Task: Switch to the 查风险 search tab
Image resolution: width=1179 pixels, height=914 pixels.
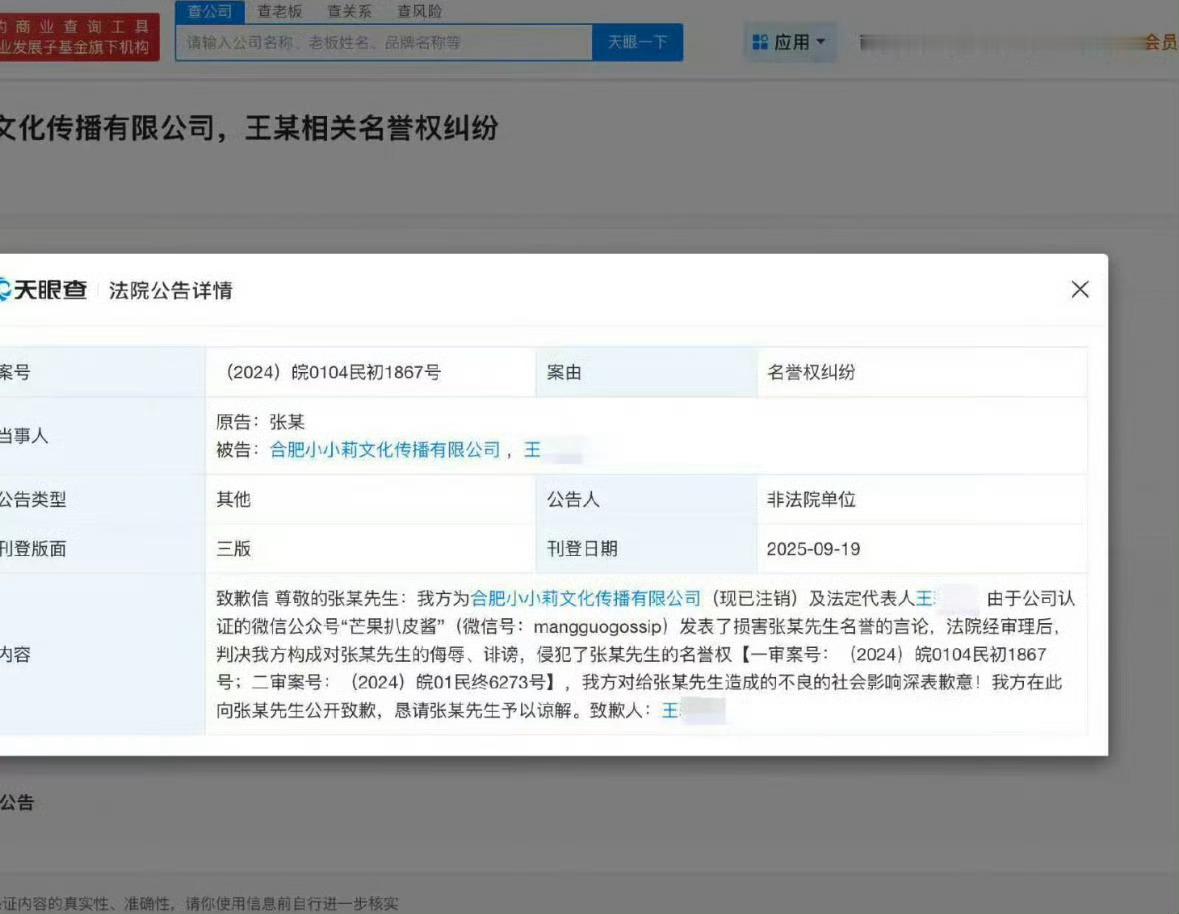Action: (x=420, y=11)
